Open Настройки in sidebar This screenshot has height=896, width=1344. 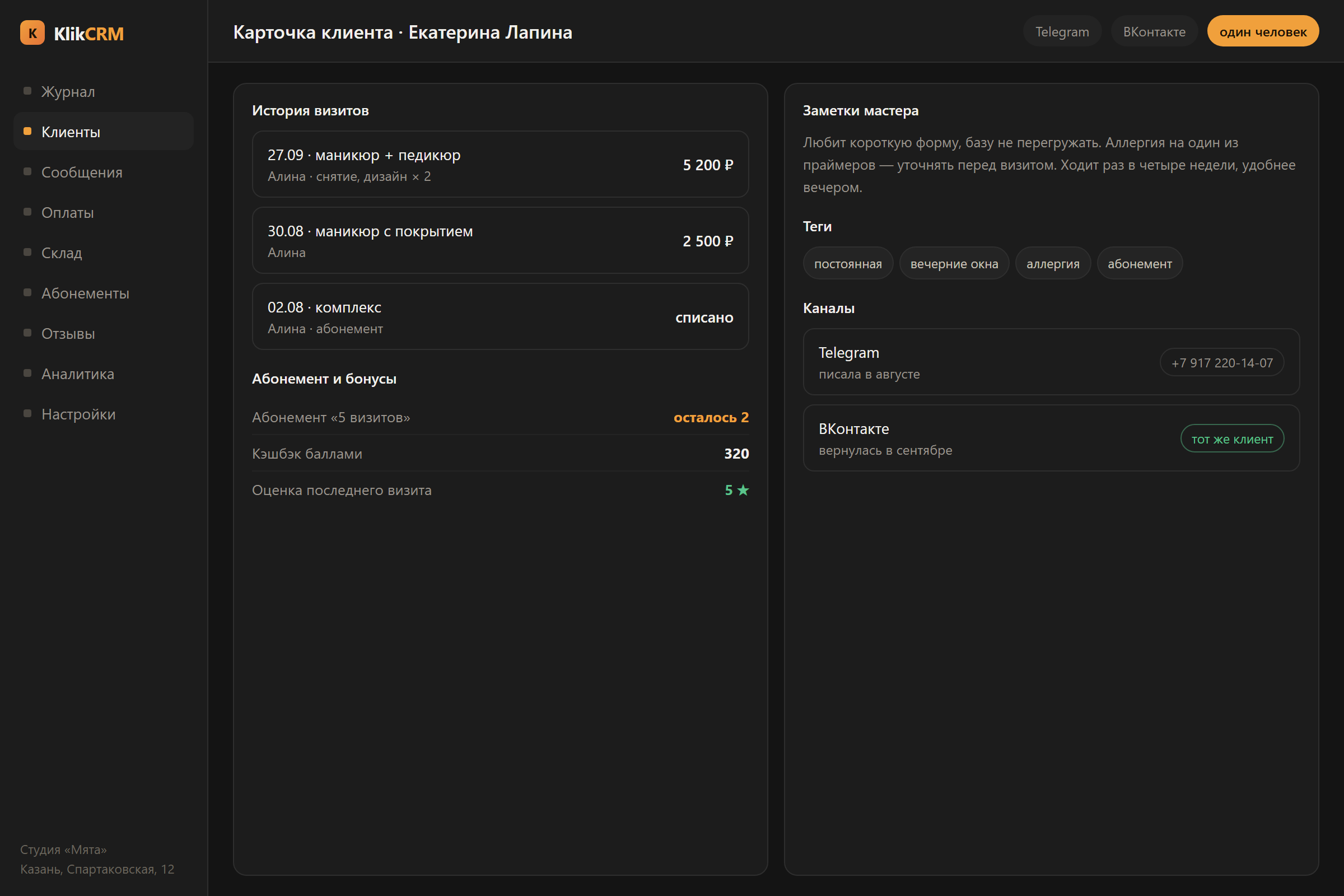104,414
